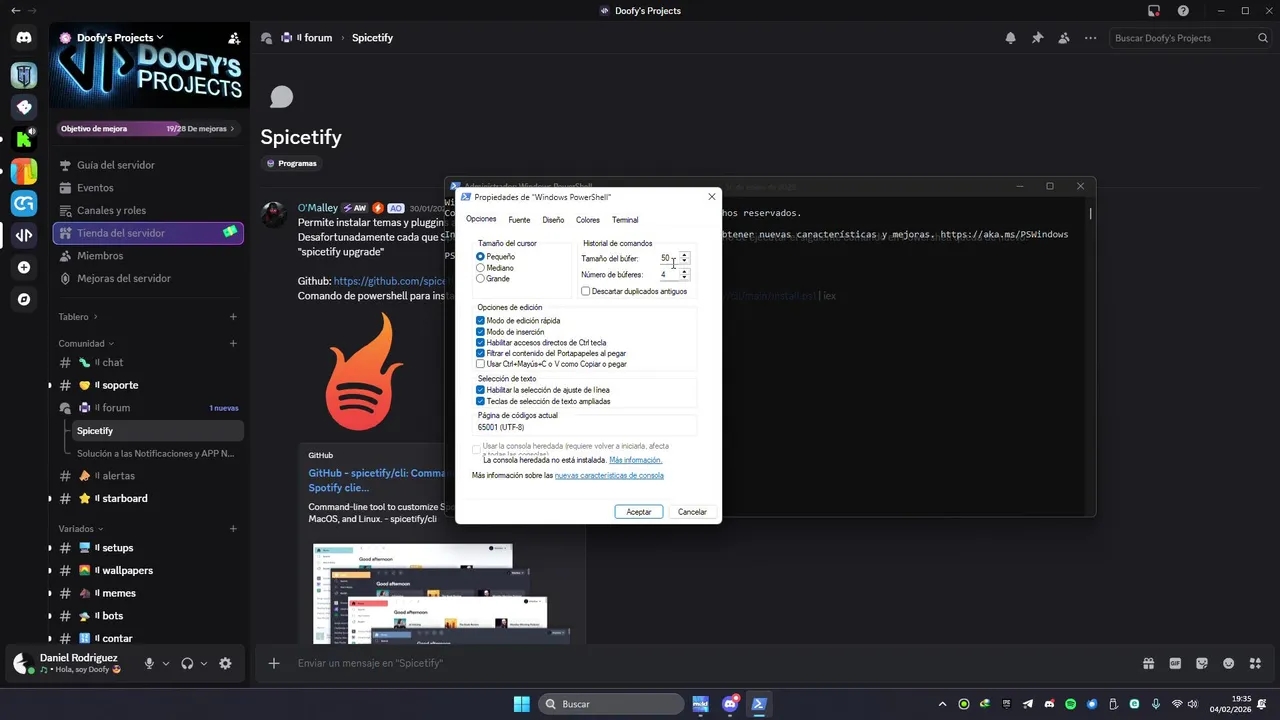Open the invite members icon beside Doofy's Projects
Screen dimensions: 1280x720
click(234, 38)
